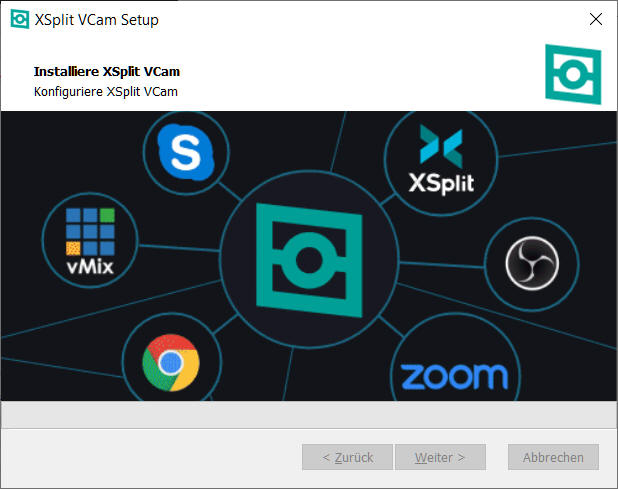Select the XSplit X-shaped logo symbol
Image resolution: width=618 pixels, height=489 pixels.
[x=441, y=146]
